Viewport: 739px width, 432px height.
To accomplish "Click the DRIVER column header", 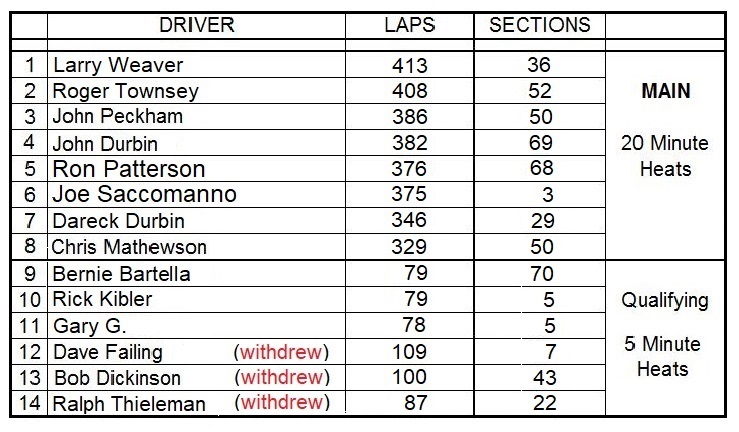I will coord(197,25).
